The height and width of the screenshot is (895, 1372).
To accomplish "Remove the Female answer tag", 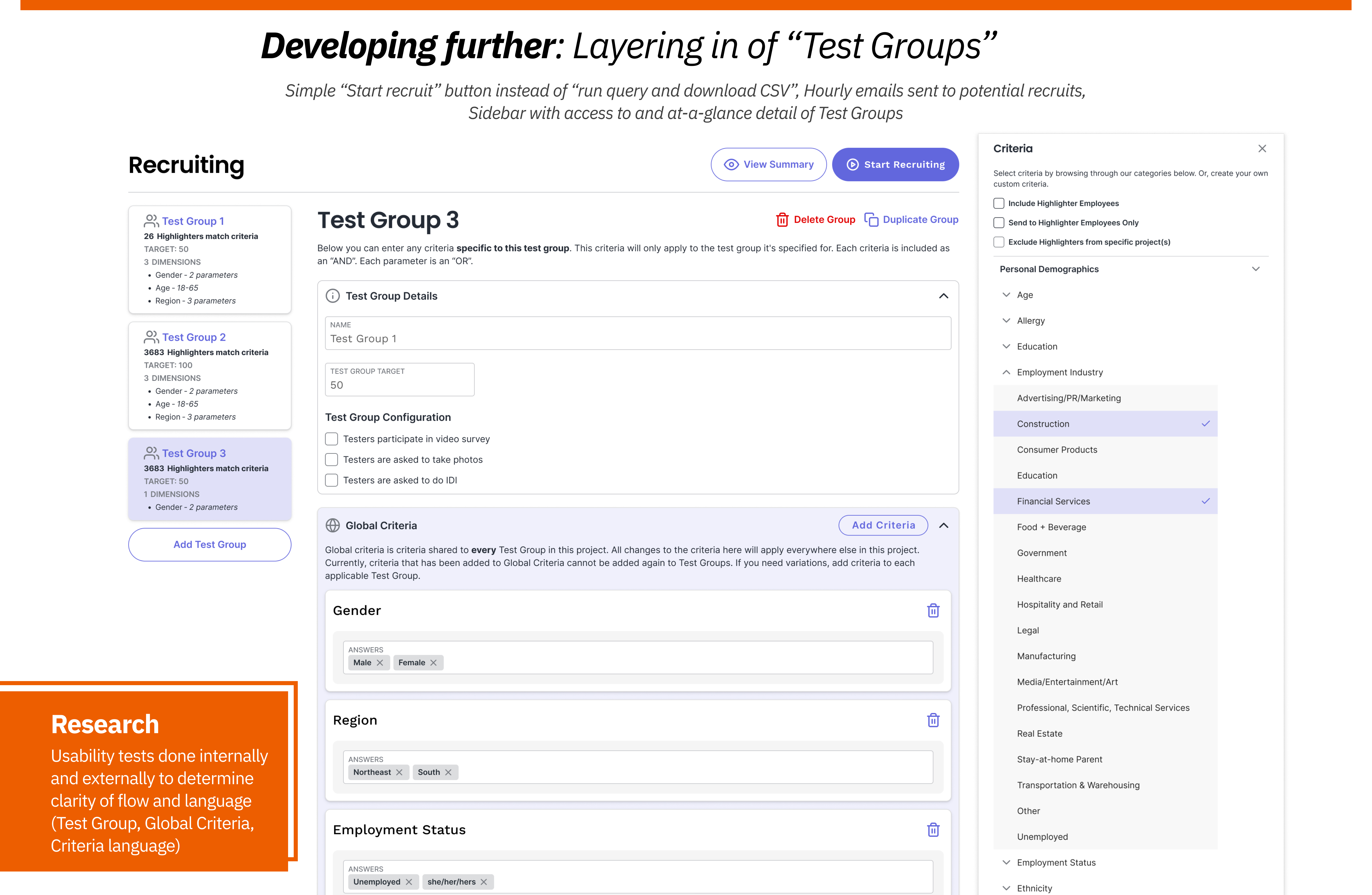I will click(433, 663).
